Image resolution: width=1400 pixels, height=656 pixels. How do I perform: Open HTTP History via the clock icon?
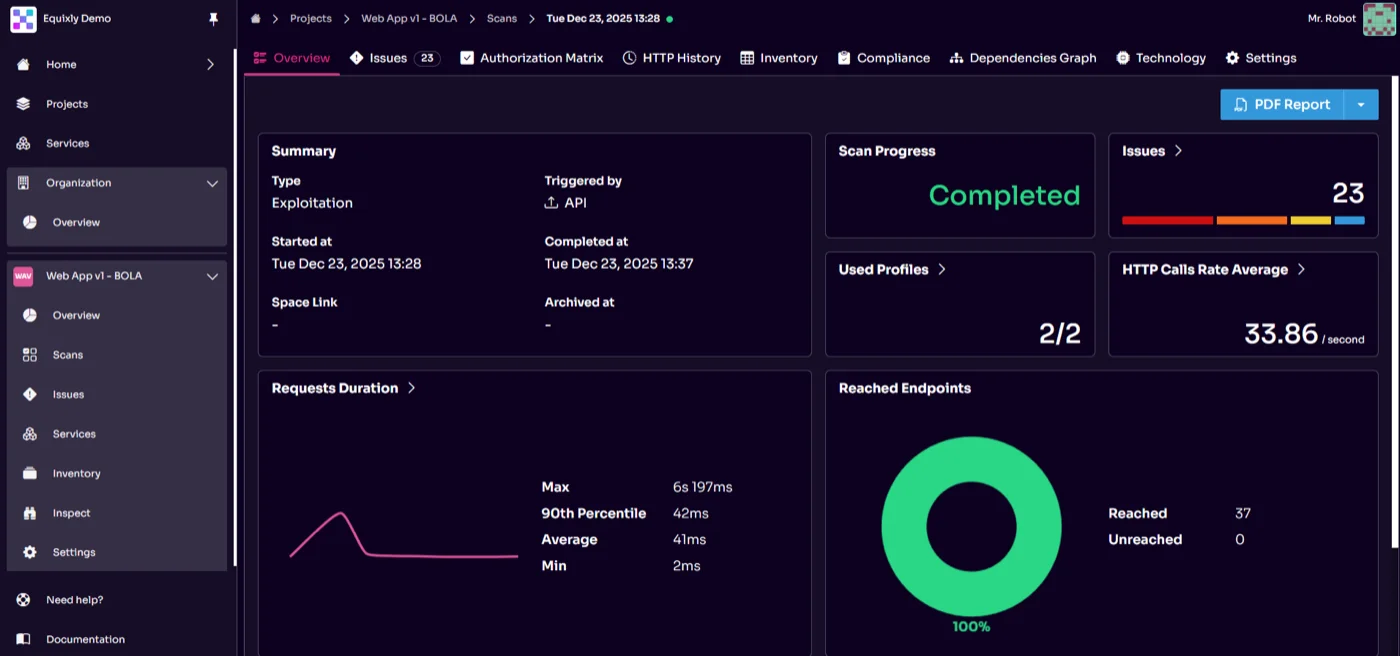pyautogui.click(x=629, y=58)
